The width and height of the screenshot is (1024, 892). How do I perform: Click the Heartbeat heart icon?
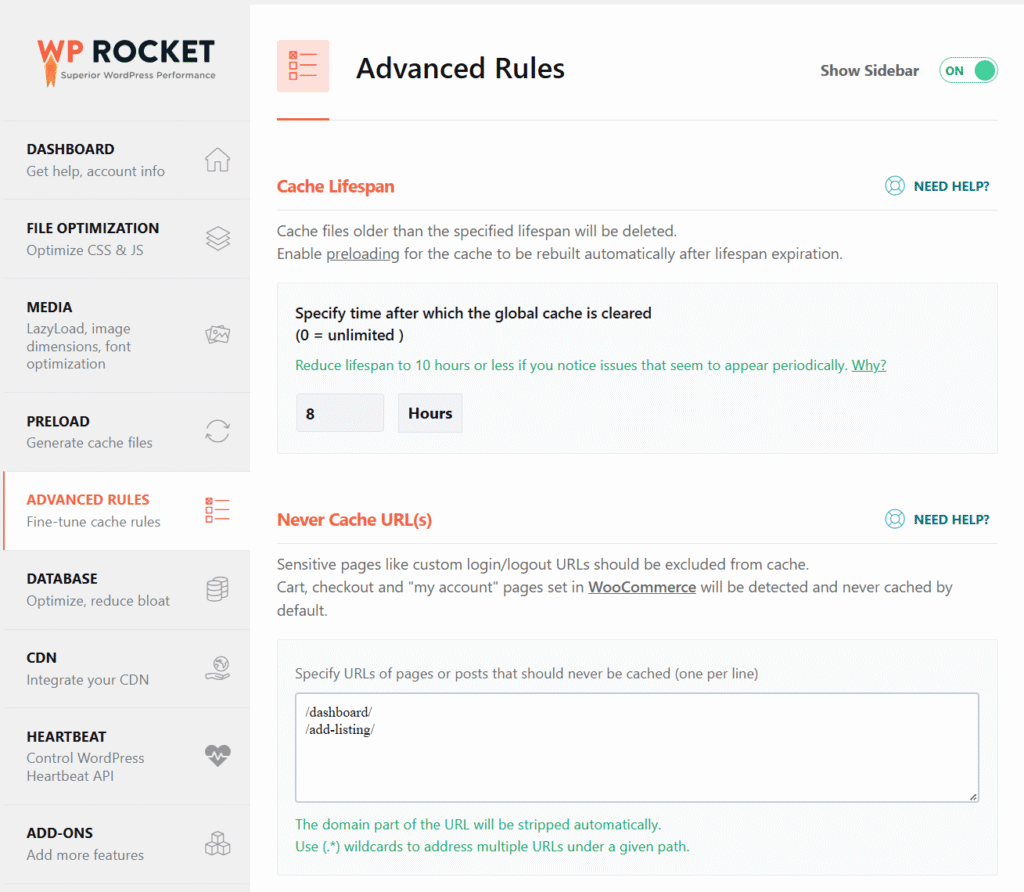click(x=217, y=755)
